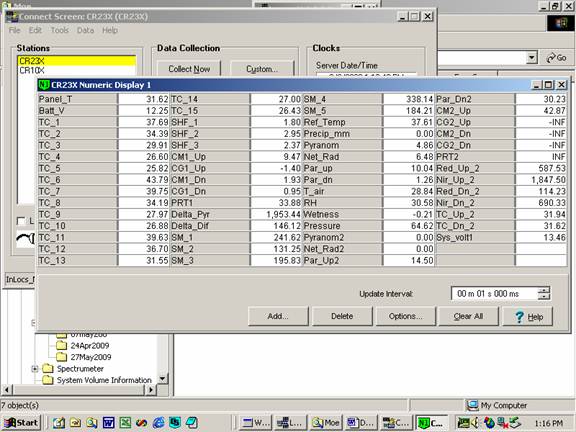Viewport: 576px width, 432px height.
Task: Select the System Volume Information folder
Action: (104, 380)
